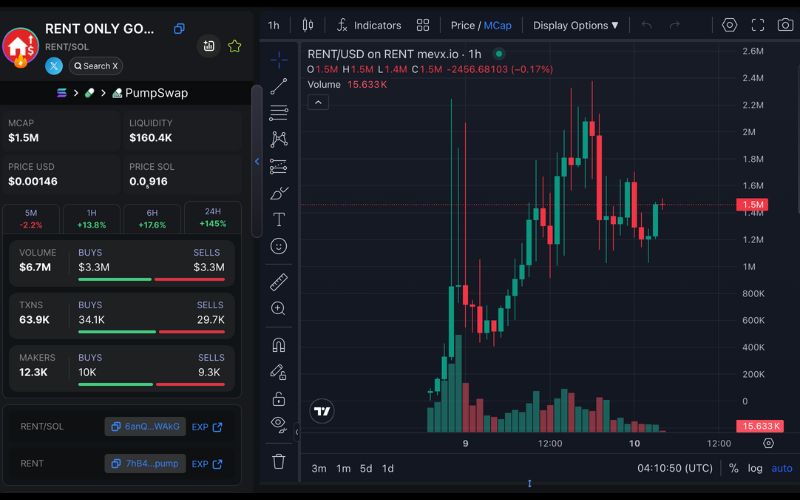This screenshot has width=800, height=500.
Task: Switch chart to Price mode
Action: pyautogui.click(x=462, y=25)
